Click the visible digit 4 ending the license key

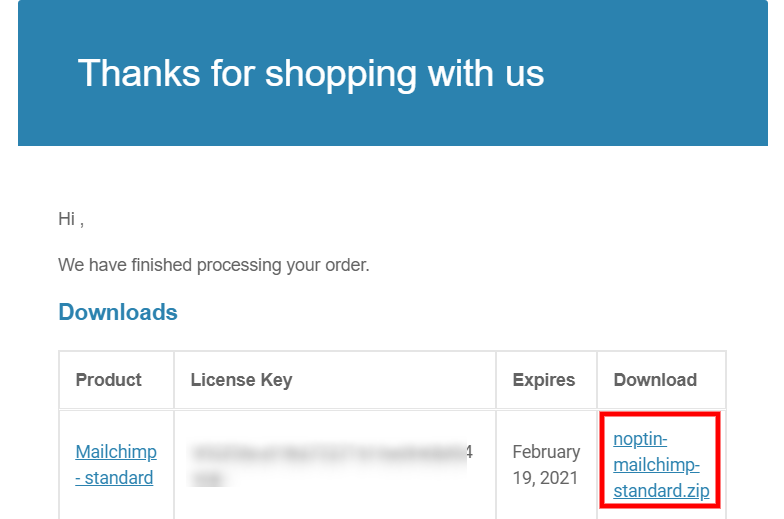[x=468, y=452]
